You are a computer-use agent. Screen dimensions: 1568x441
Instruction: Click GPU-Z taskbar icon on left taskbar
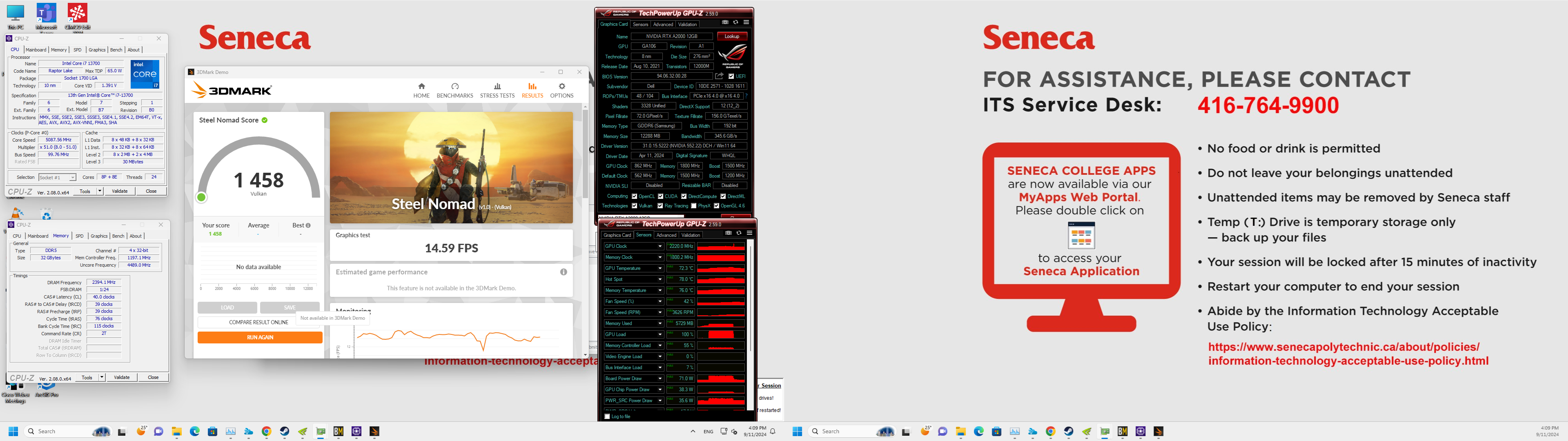tap(320, 431)
